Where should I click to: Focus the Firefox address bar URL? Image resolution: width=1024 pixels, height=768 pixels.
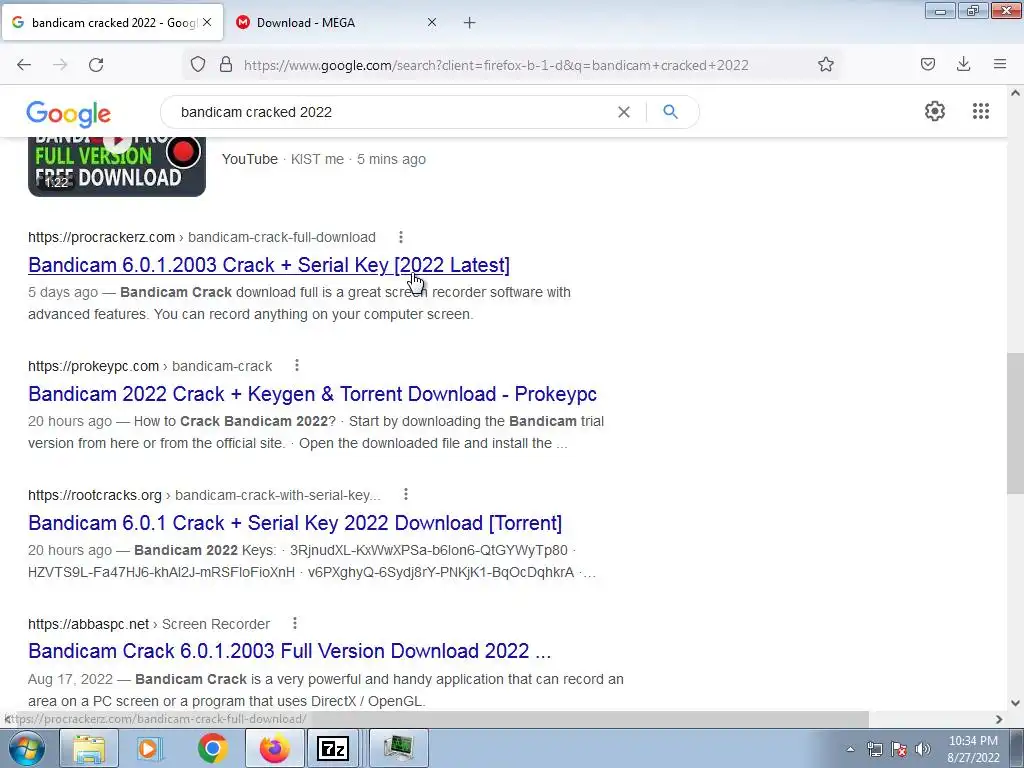point(496,65)
